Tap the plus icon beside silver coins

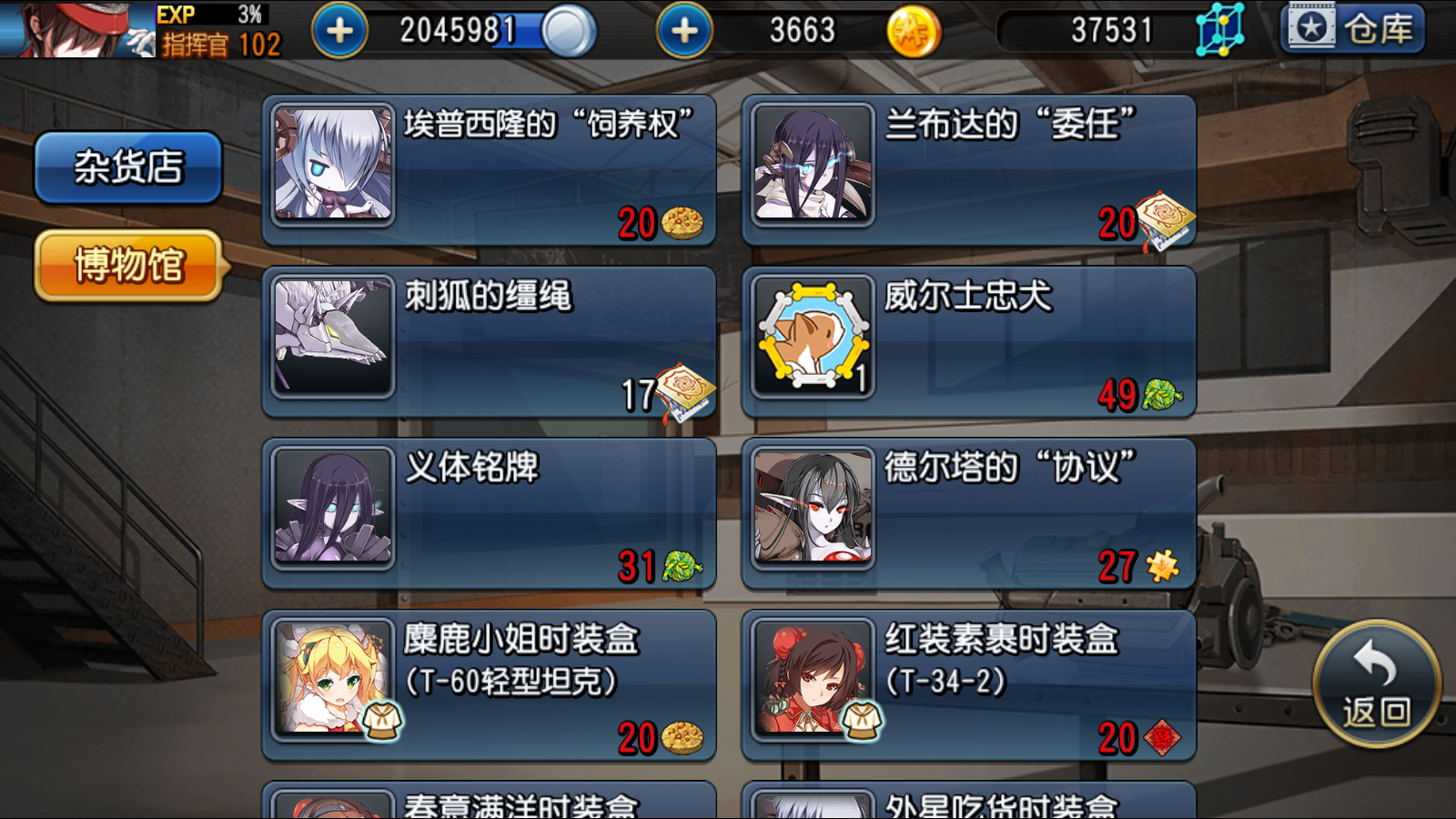coord(339,31)
